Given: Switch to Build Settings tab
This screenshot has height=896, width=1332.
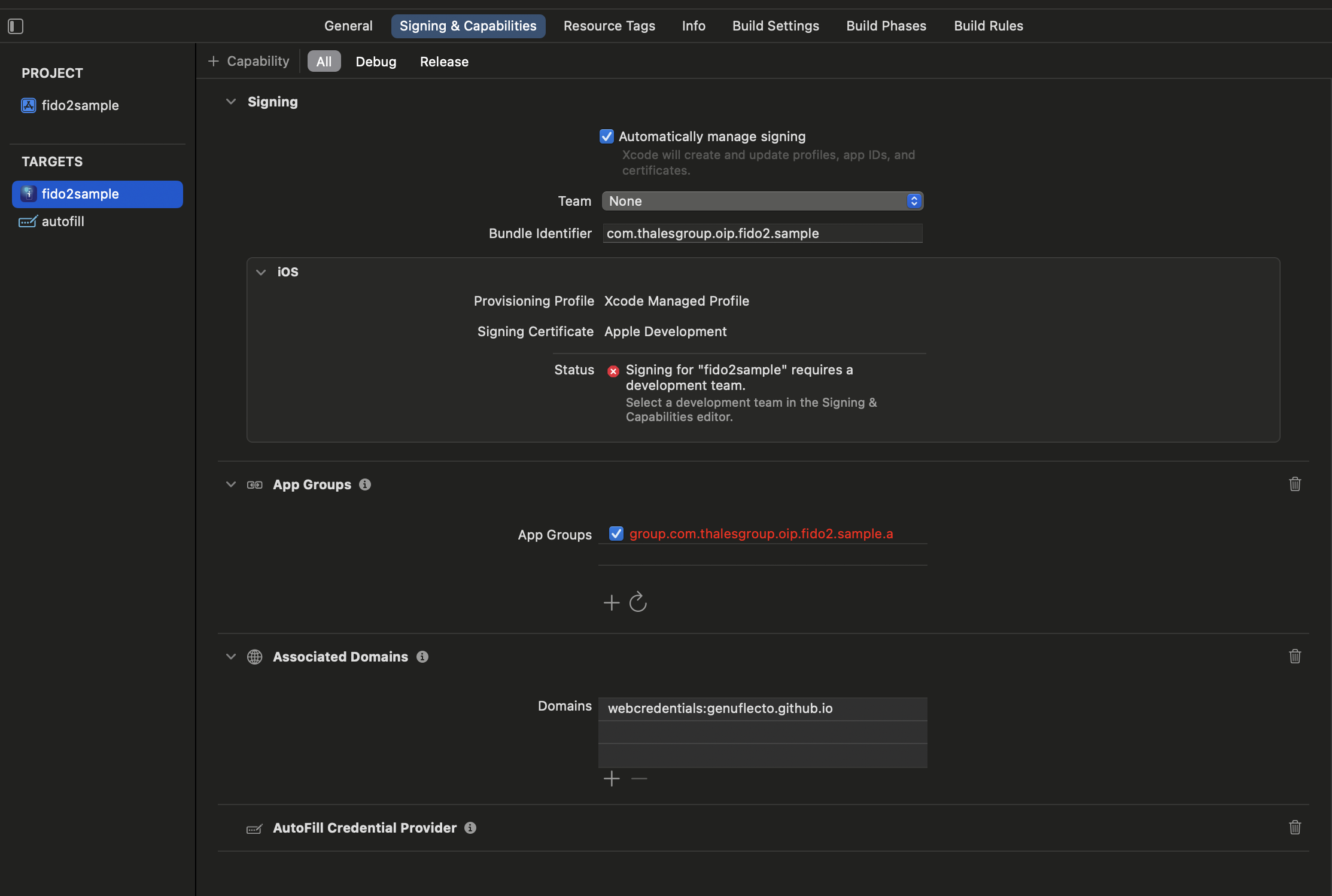Looking at the screenshot, I should coord(776,26).
